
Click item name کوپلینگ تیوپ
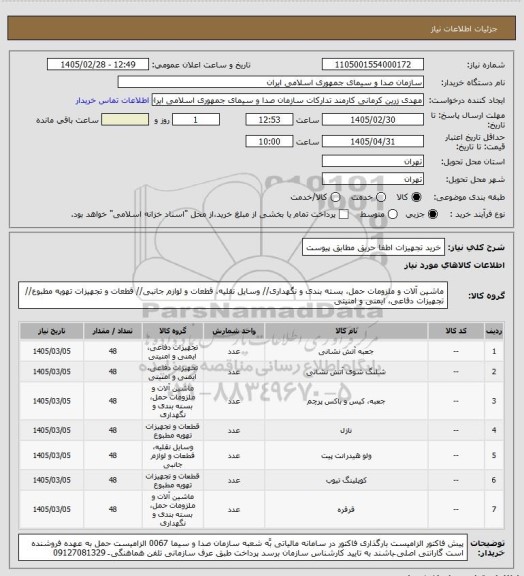(x=346, y=480)
